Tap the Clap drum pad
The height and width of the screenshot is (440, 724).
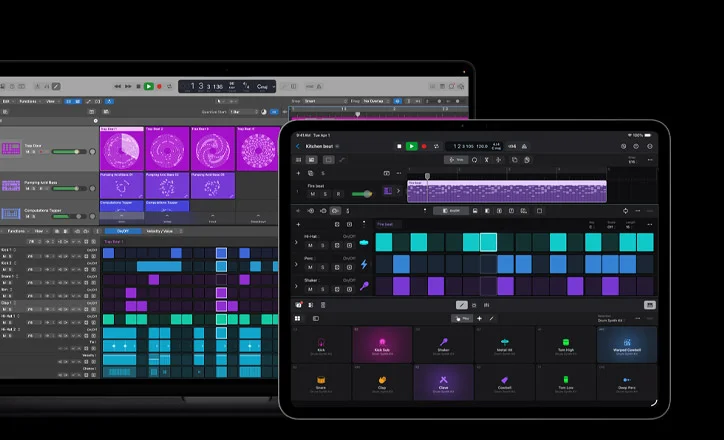coord(382,382)
